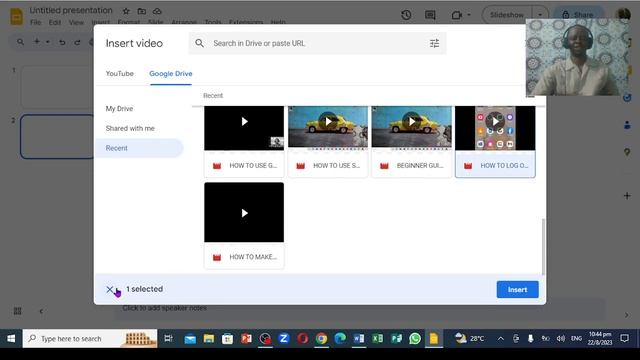Open the notifications action center
The image size is (640, 360).
click(x=624, y=338)
